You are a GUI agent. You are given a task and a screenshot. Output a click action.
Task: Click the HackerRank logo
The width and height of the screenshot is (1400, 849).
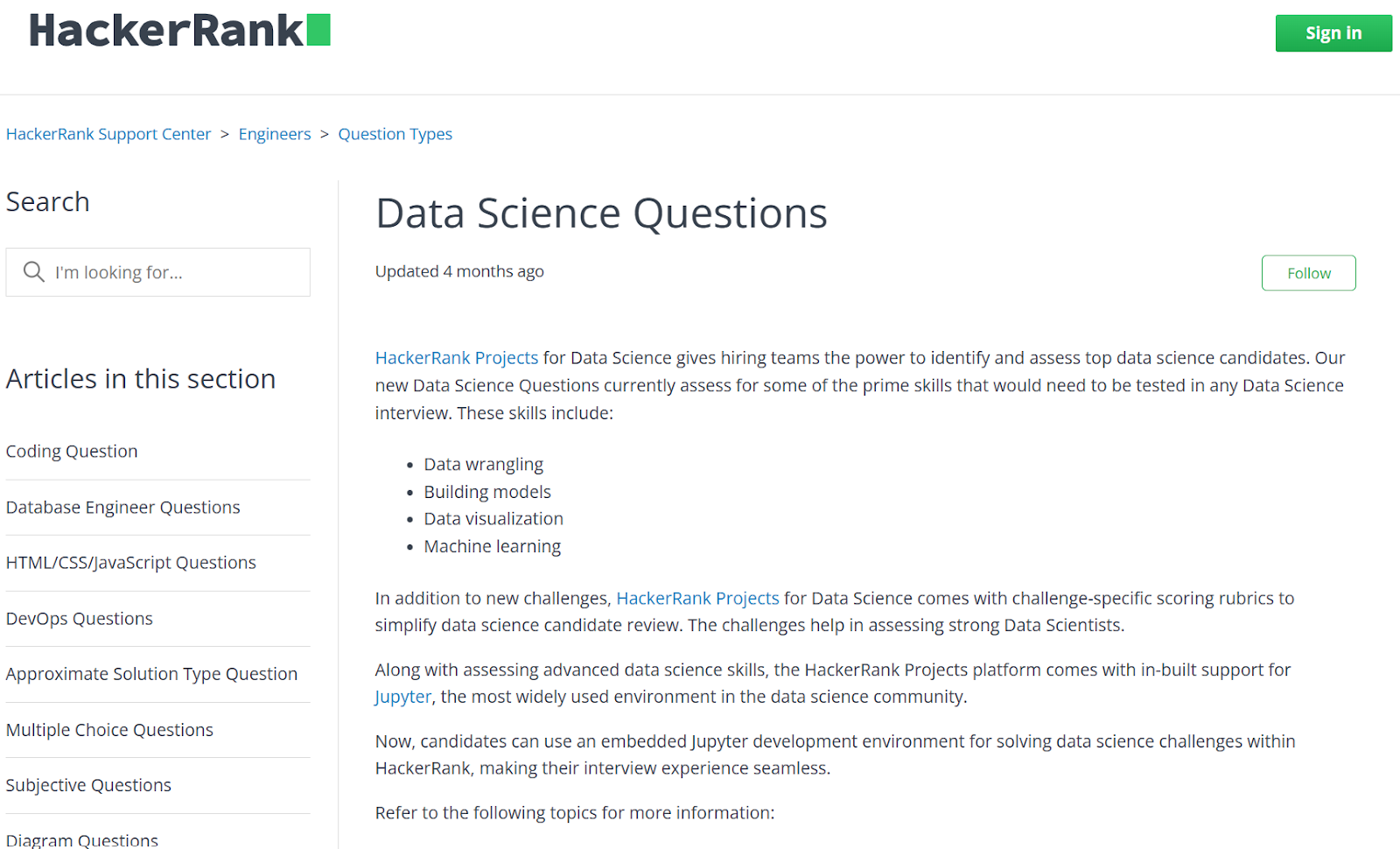179,31
